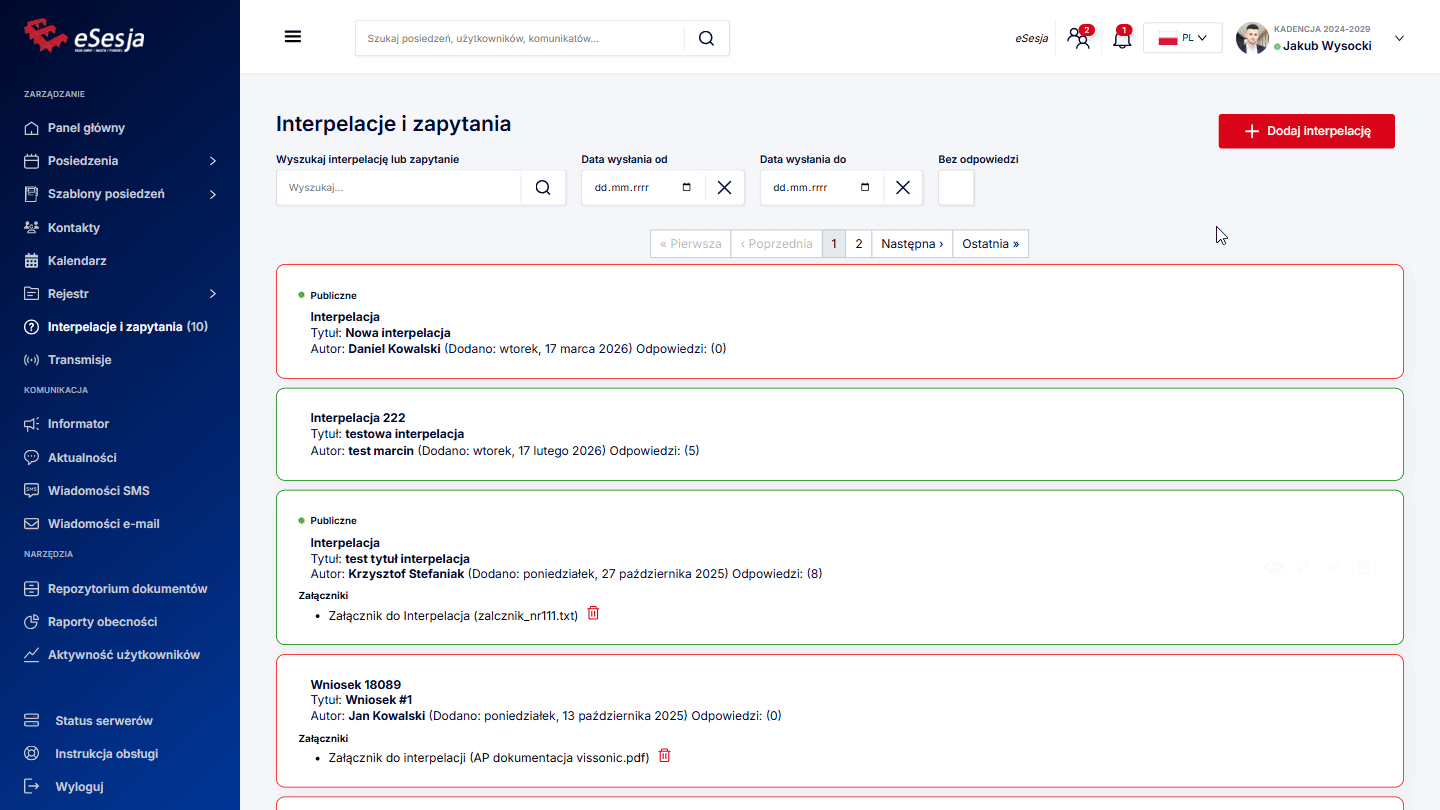Click the interpelation search magnifier button

click(x=543, y=188)
